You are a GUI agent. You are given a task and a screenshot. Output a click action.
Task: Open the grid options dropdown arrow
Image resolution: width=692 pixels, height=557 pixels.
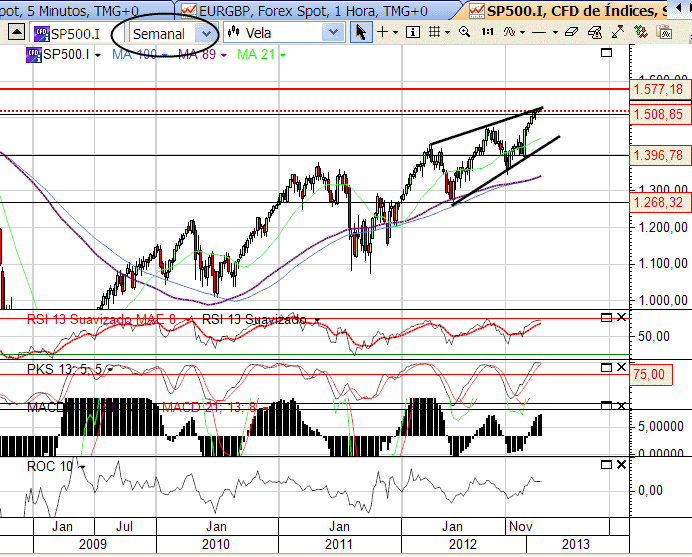(448, 32)
